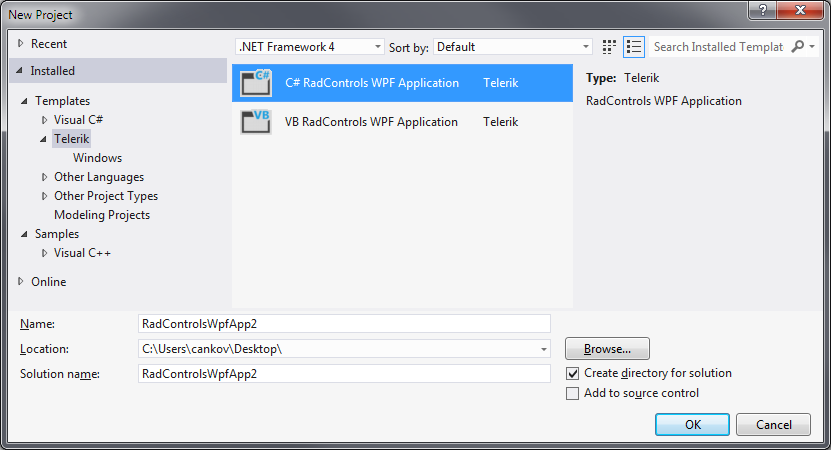This screenshot has width=831, height=450.
Task: Click the project Name text field
Action: coord(344,324)
